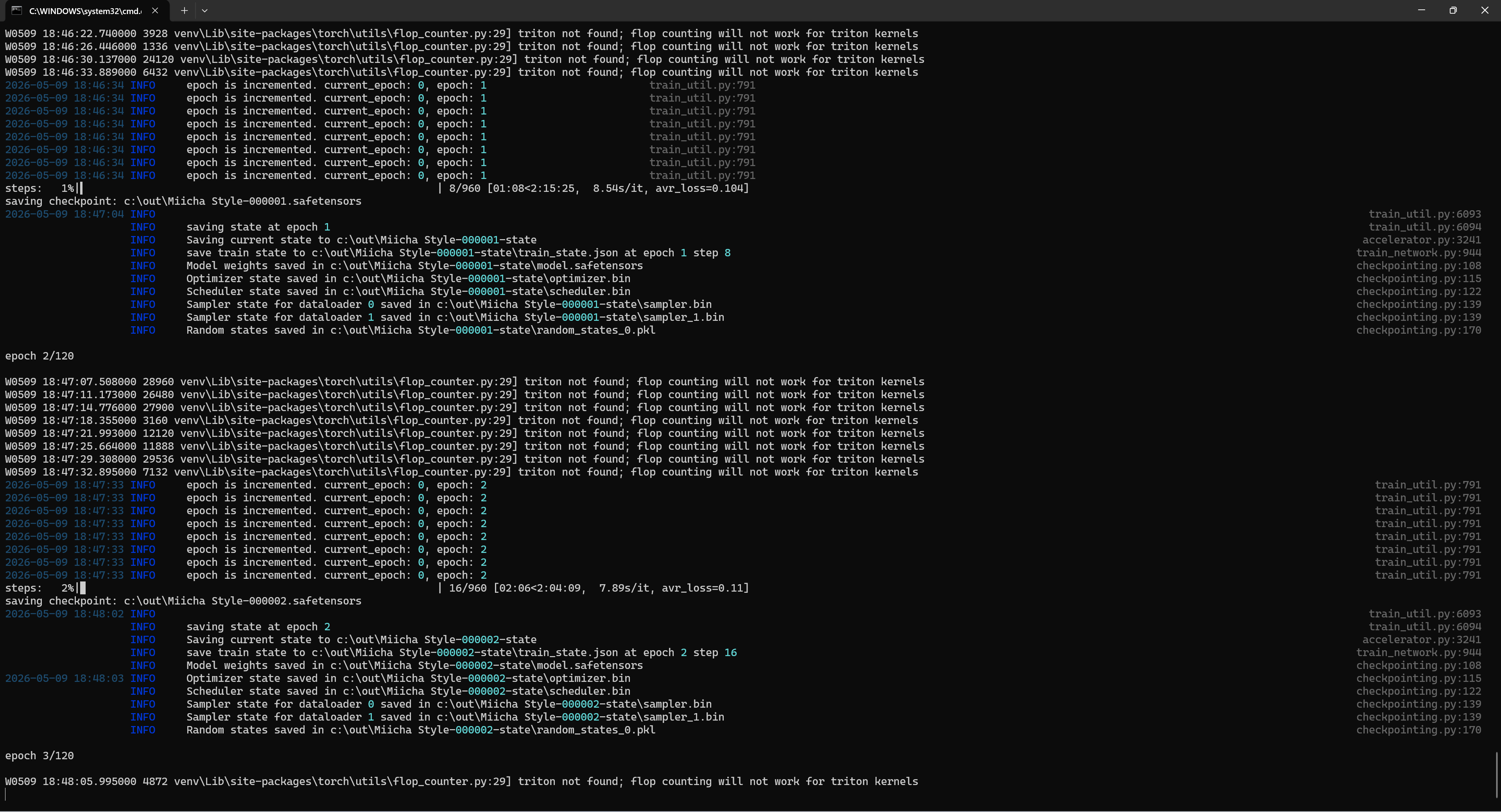Viewport: 1501px width, 812px height.
Task: Click the '2026-05-09 18:47:04 INFO' timestamp
Action: click(x=80, y=214)
